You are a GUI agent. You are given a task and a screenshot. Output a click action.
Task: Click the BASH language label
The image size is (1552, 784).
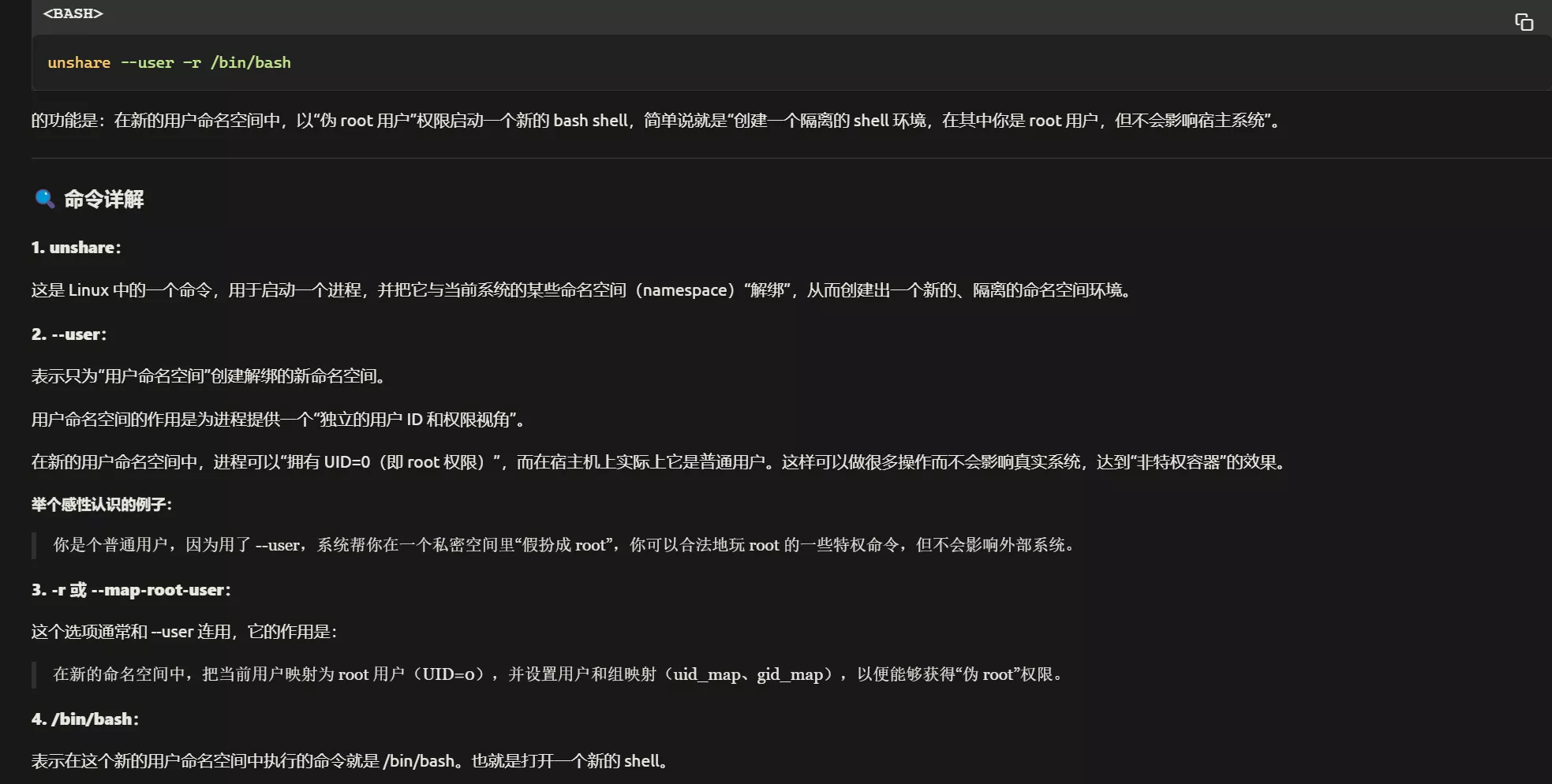(73, 13)
